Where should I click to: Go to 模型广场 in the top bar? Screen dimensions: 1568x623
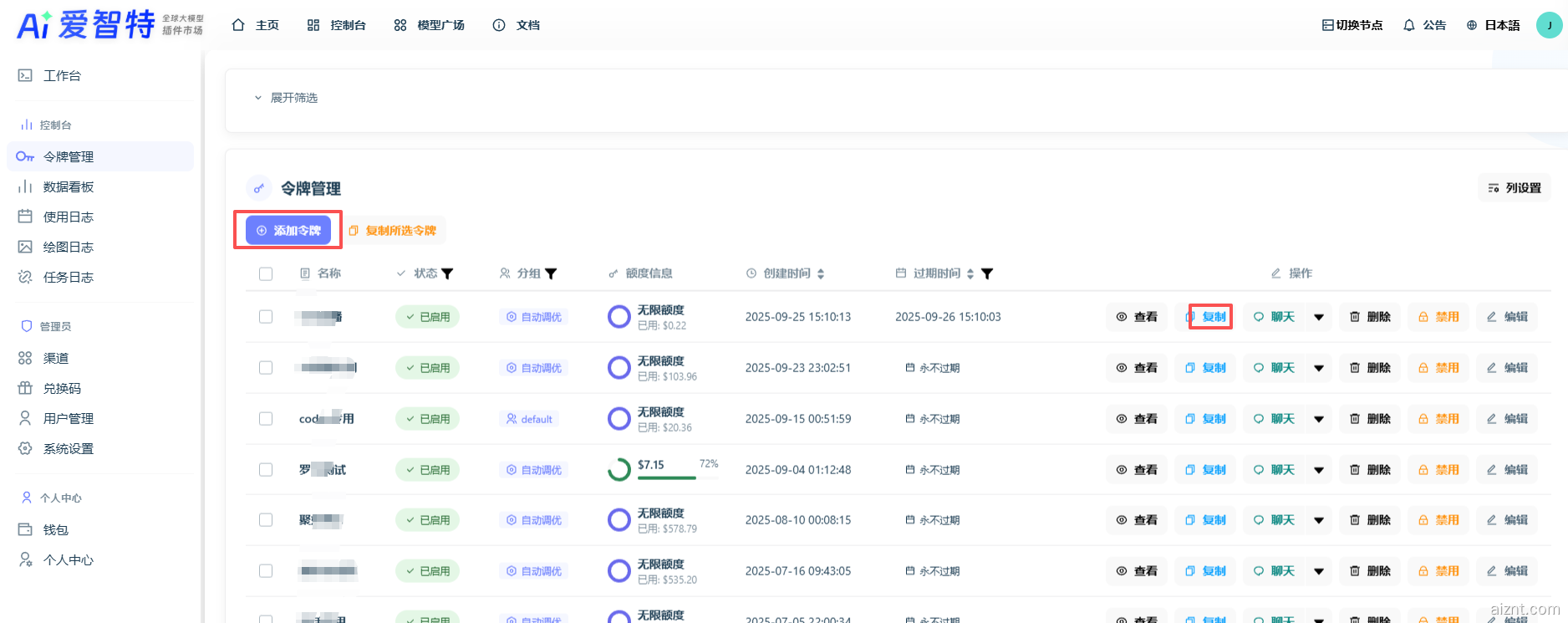[x=430, y=25]
